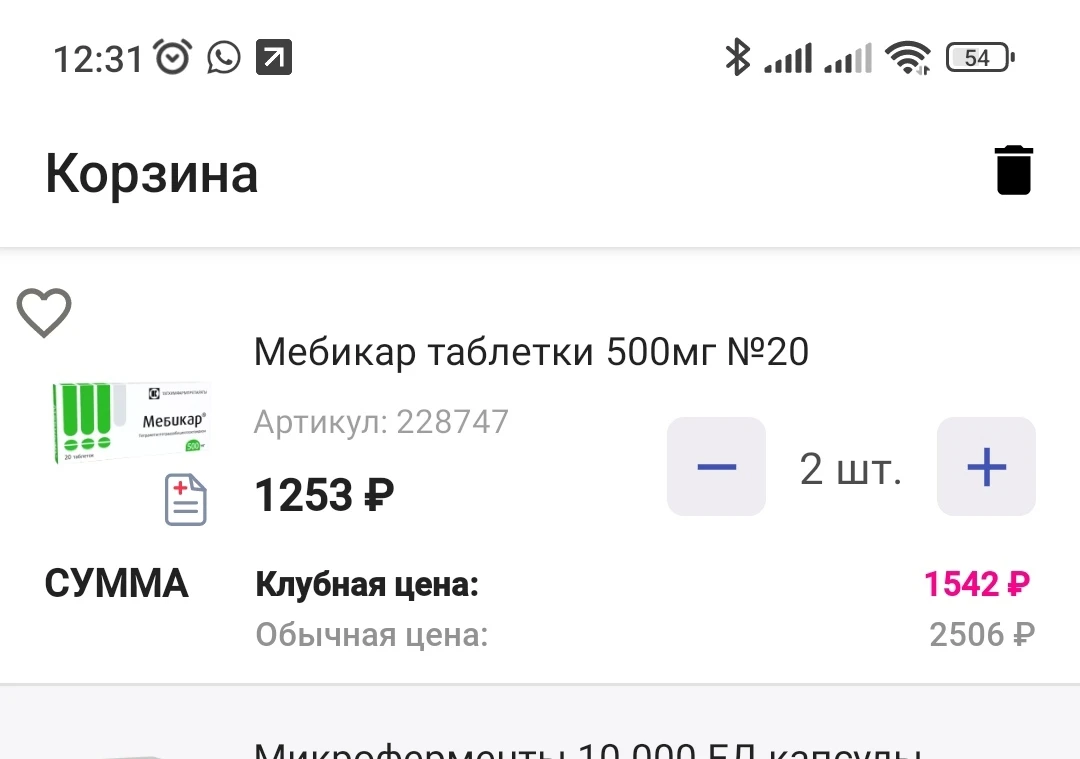The width and height of the screenshot is (1080, 759).
Task: Tap the Клубная цена 1542 ₽ amount
Action: 976,584
